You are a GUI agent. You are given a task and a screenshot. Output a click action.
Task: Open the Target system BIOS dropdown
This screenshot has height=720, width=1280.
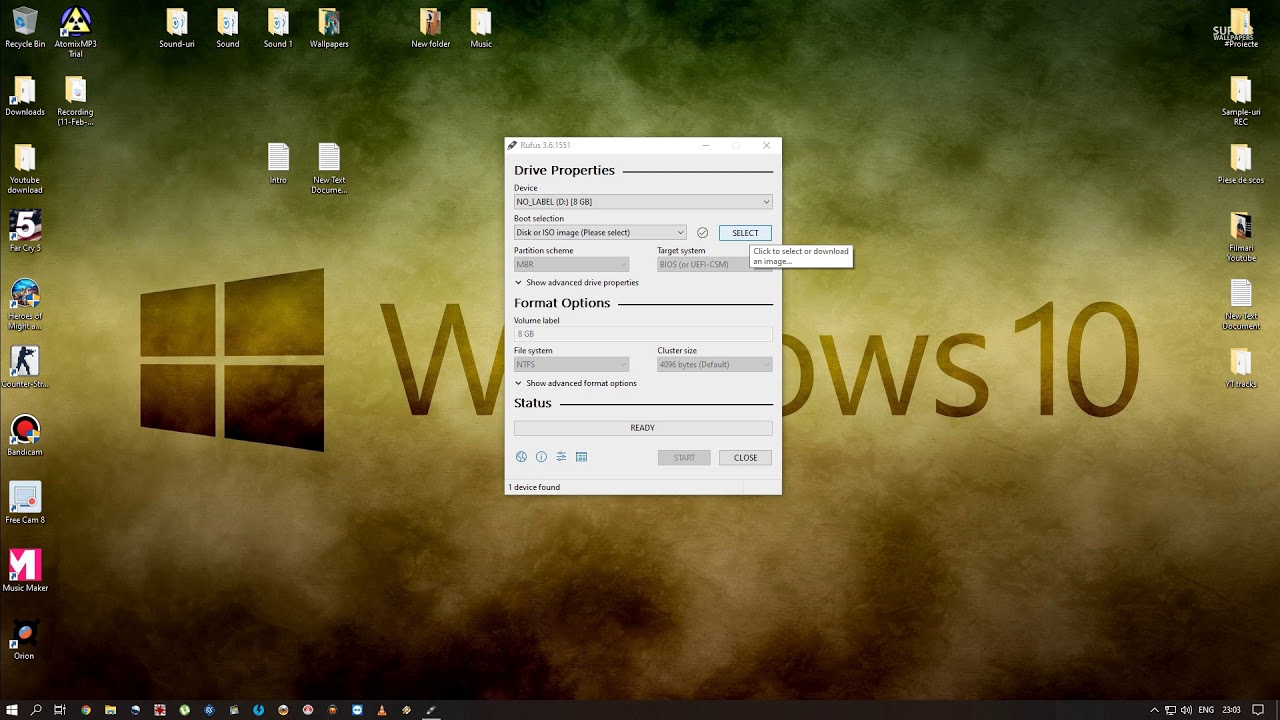tap(714, 265)
